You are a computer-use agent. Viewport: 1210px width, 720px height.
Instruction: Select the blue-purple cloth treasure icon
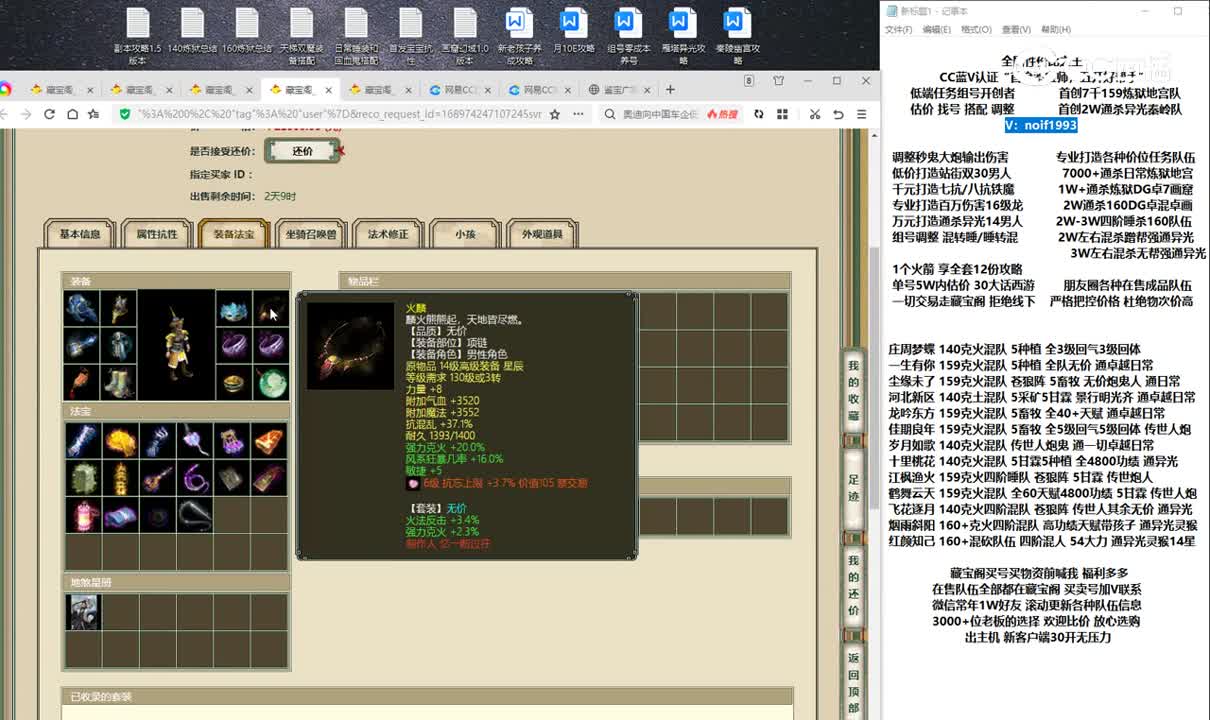120,515
